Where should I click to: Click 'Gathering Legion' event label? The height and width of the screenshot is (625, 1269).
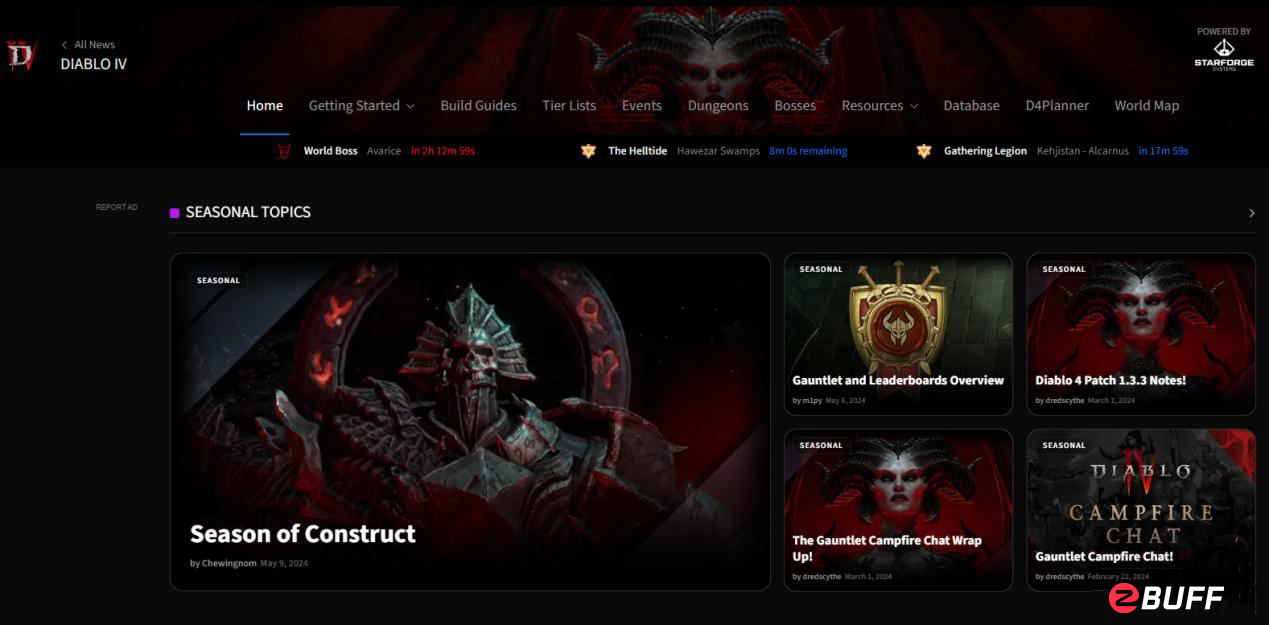point(985,151)
